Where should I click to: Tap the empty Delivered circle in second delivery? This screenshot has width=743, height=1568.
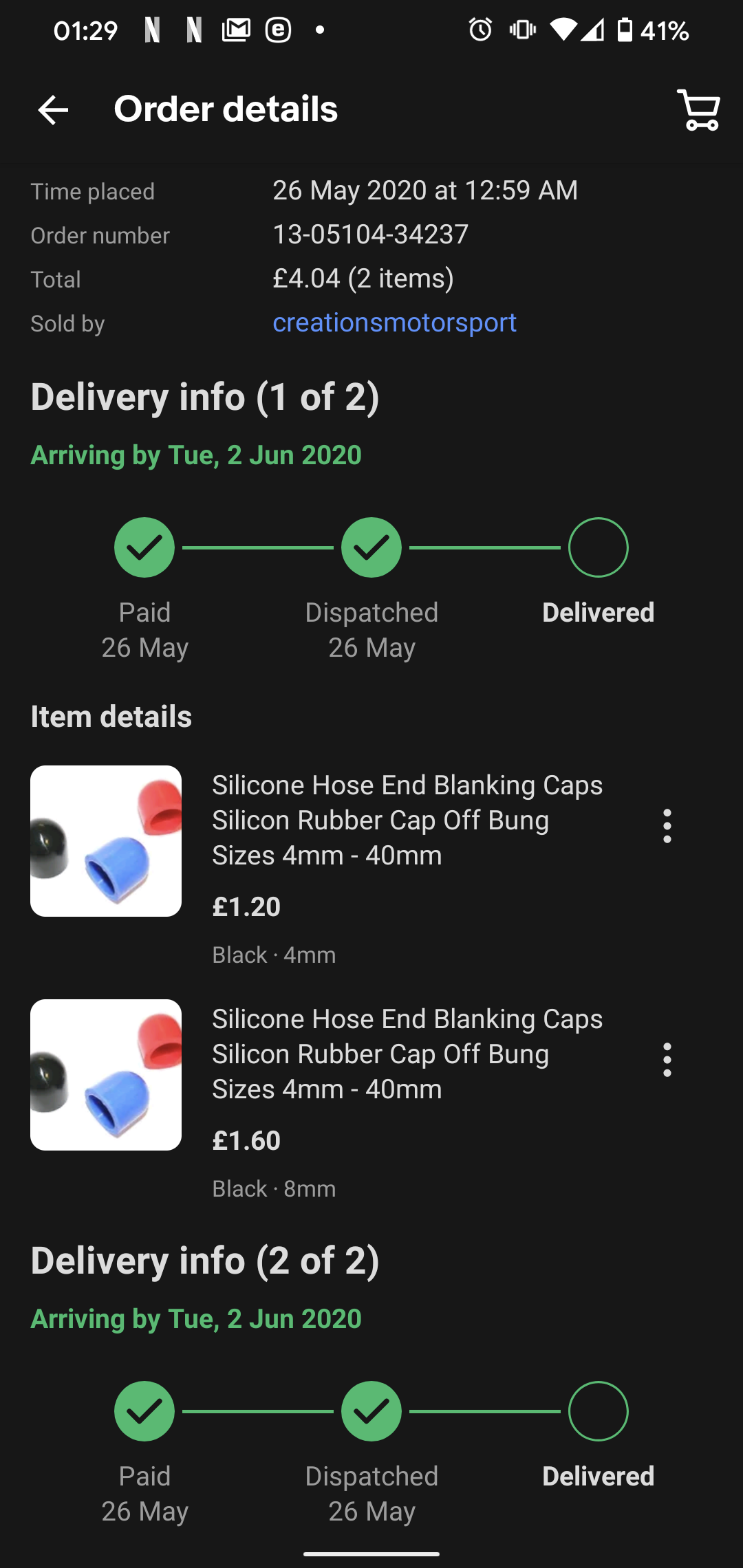tap(599, 1411)
